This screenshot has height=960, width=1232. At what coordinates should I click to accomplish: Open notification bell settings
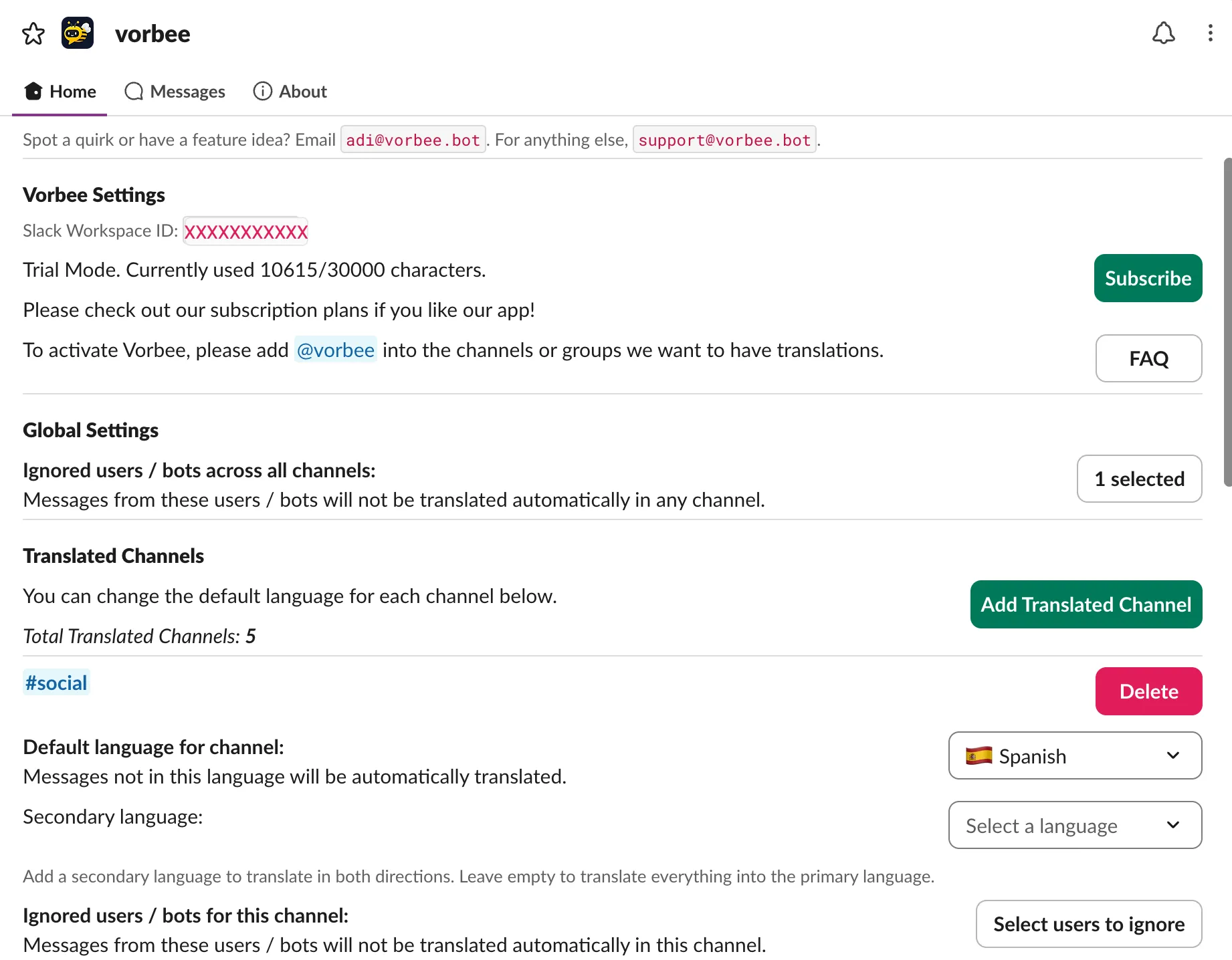click(x=1163, y=33)
